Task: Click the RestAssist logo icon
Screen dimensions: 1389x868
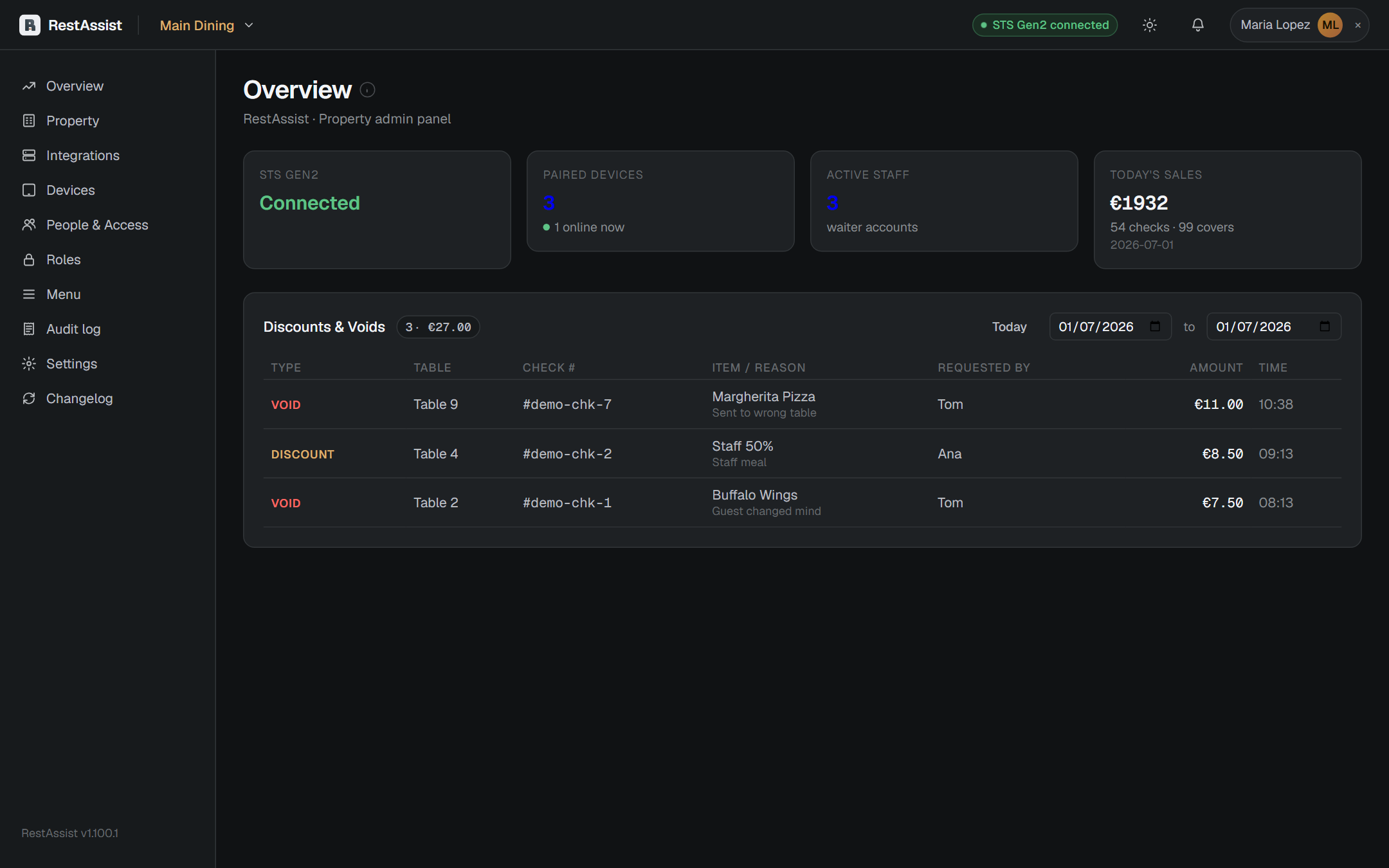Action: click(30, 25)
